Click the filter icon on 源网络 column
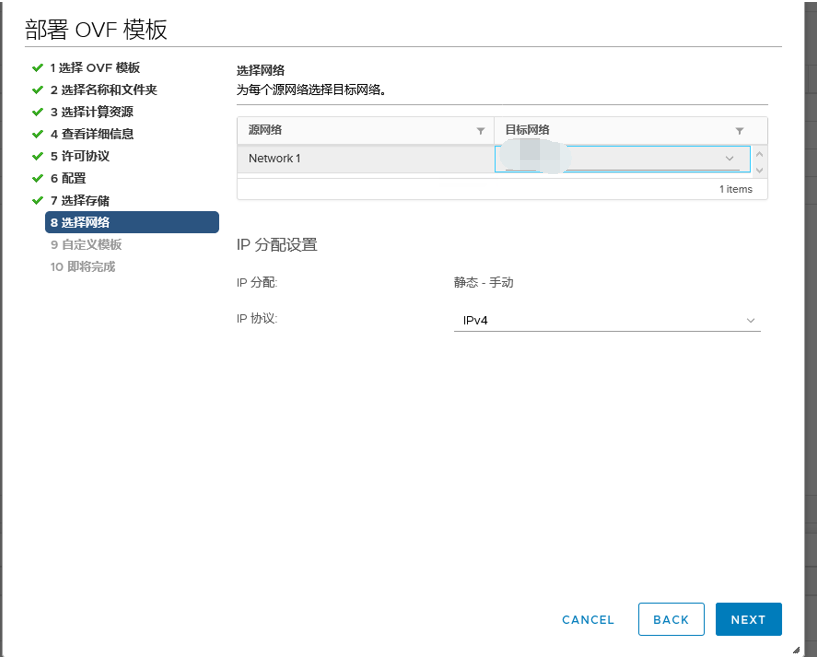Viewport: 817px width, 662px height. click(x=480, y=130)
